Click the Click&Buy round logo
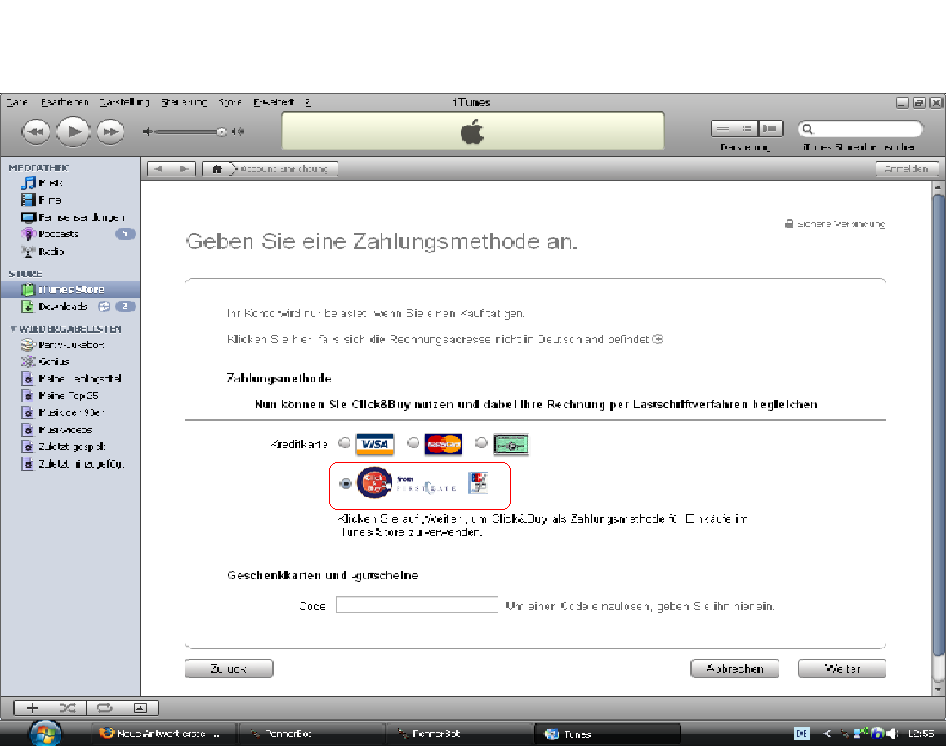This screenshot has width=946, height=746. click(375, 482)
